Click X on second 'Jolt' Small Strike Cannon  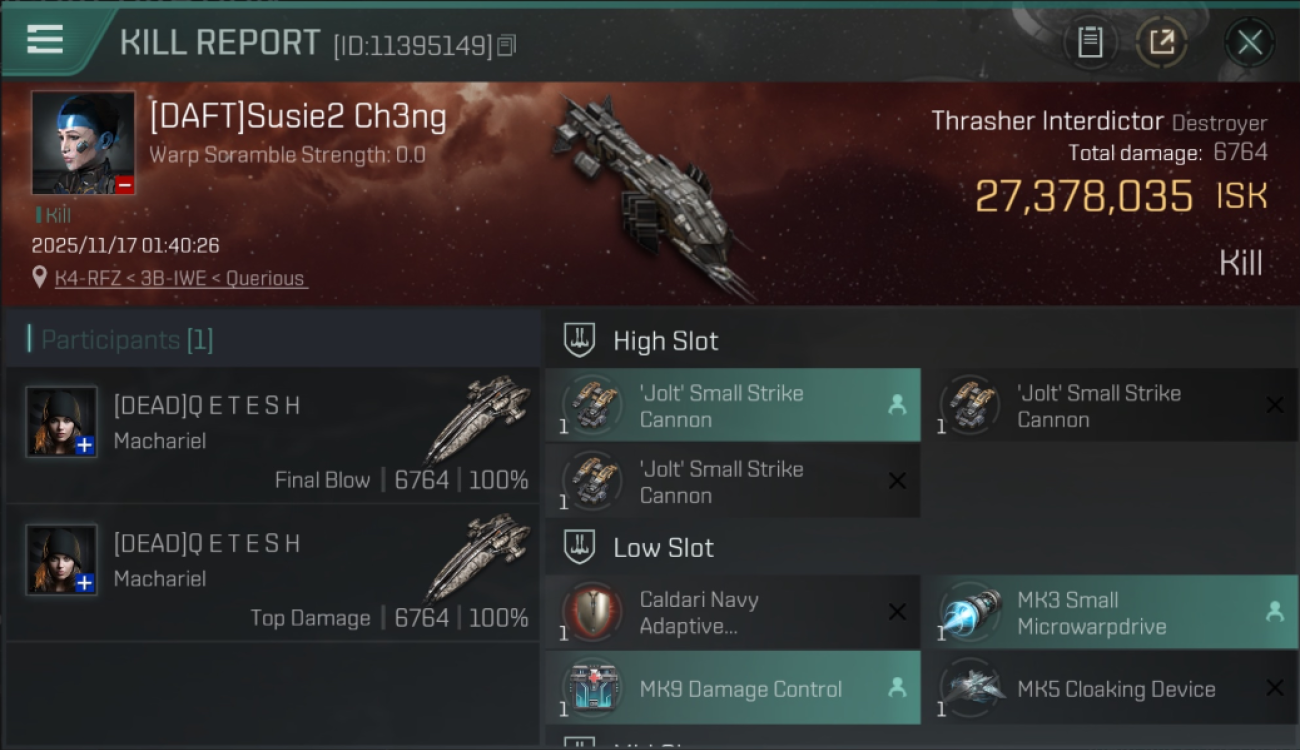[x=1275, y=405]
